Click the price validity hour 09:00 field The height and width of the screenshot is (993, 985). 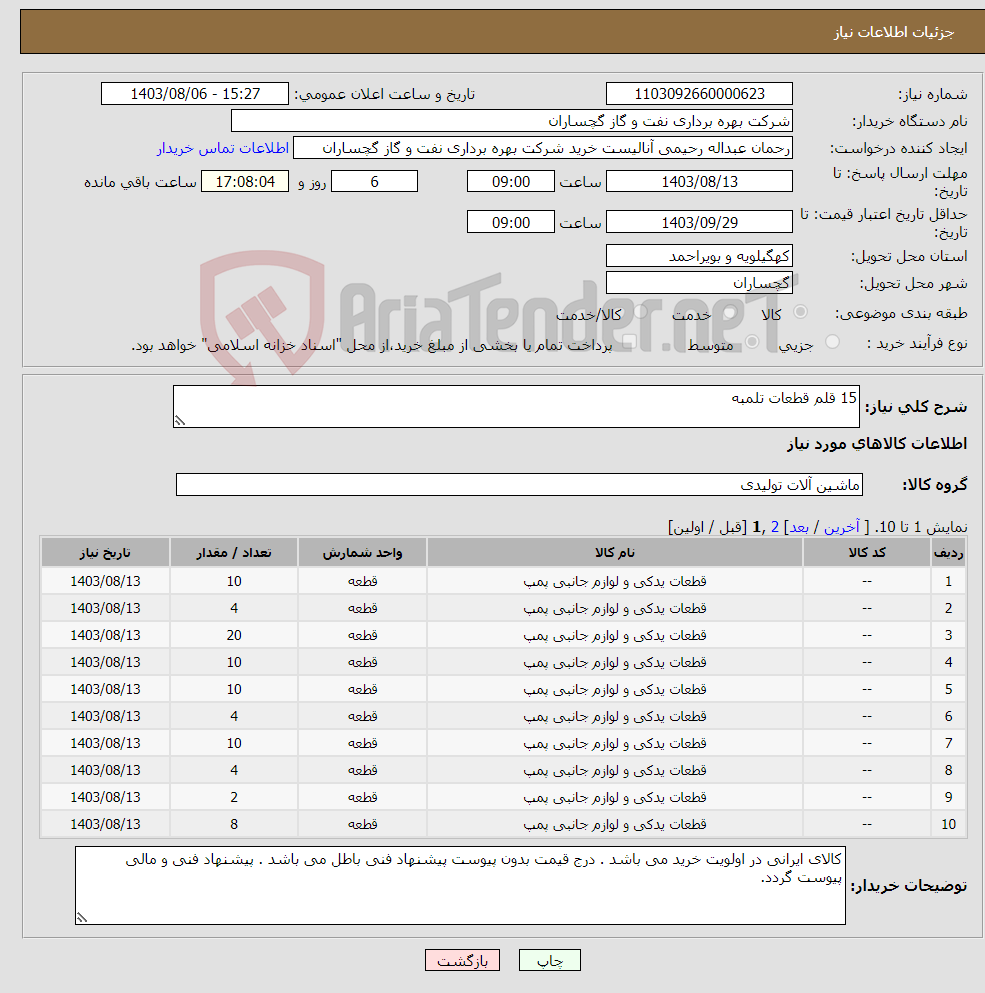pos(511,222)
